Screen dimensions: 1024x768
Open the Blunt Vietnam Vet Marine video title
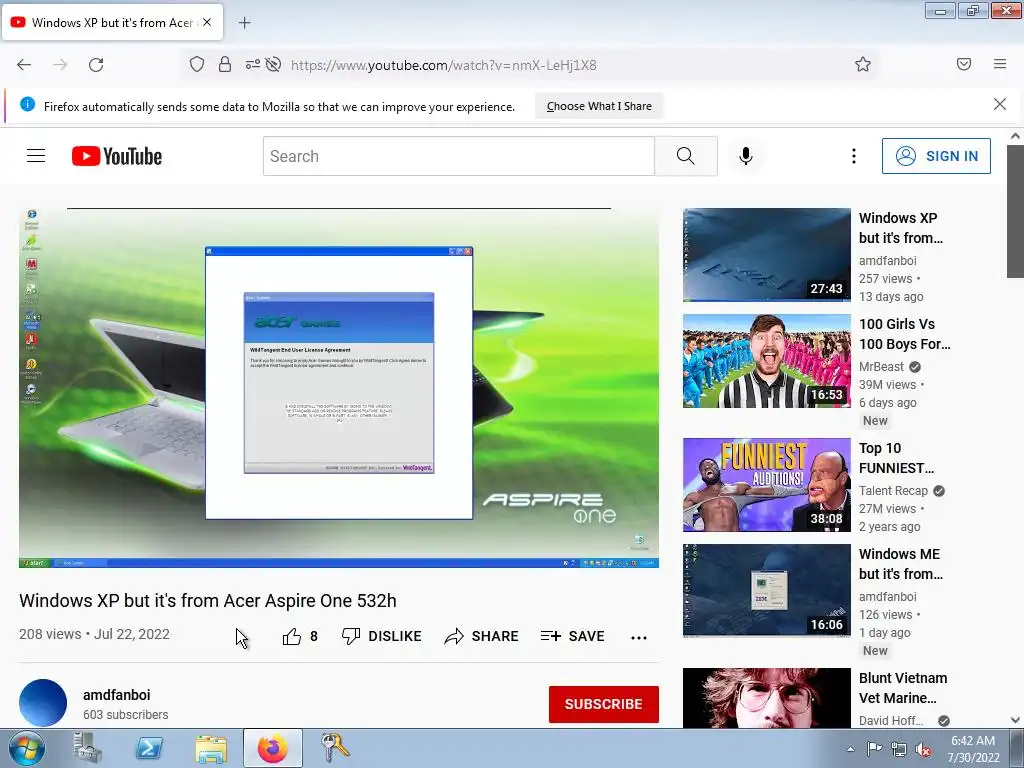coord(903,688)
